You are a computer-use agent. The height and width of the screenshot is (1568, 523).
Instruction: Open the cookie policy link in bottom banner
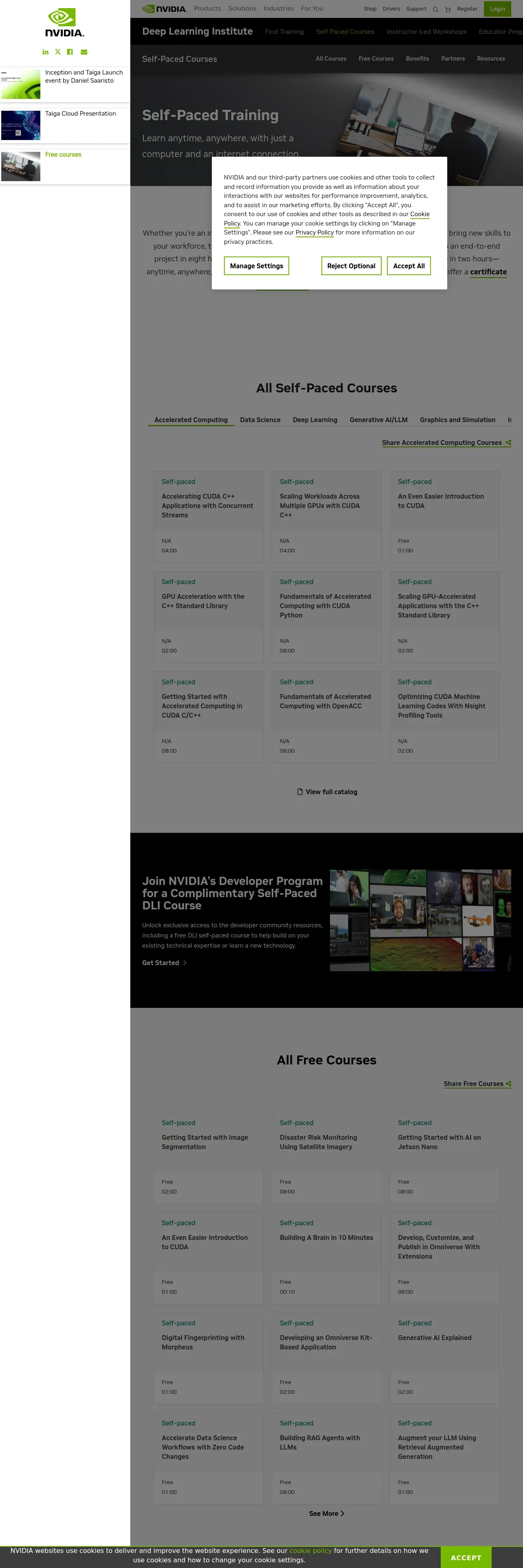[310, 1550]
